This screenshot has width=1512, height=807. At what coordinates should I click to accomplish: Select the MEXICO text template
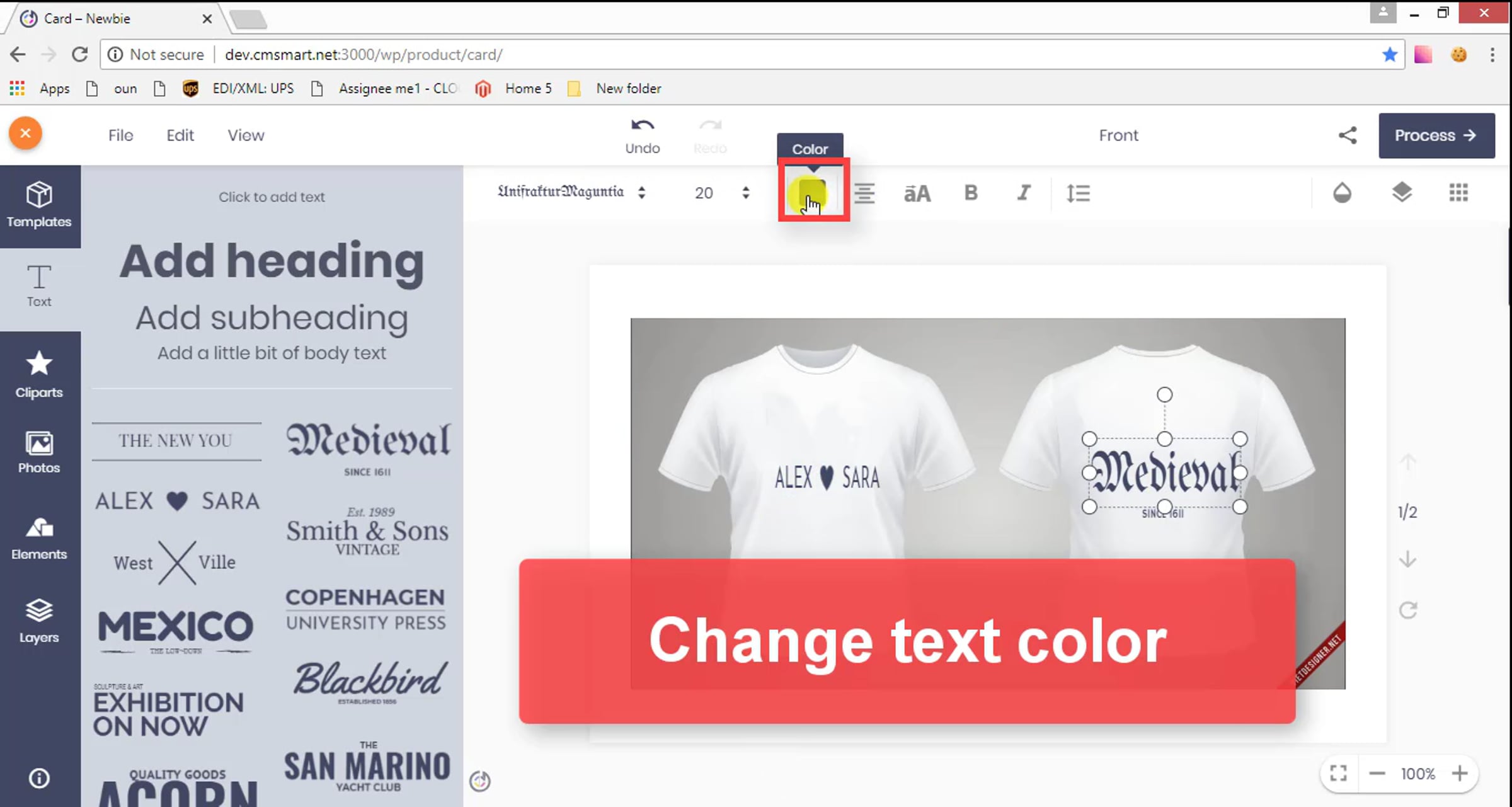tap(175, 631)
